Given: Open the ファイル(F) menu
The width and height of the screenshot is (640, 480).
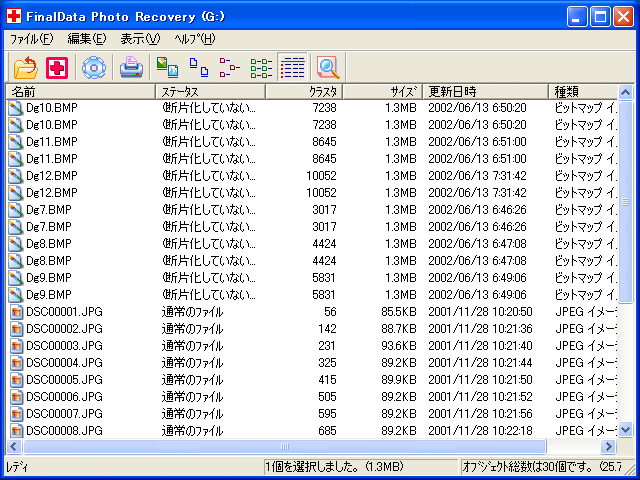Looking at the screenshot, I should coord(31,39).
